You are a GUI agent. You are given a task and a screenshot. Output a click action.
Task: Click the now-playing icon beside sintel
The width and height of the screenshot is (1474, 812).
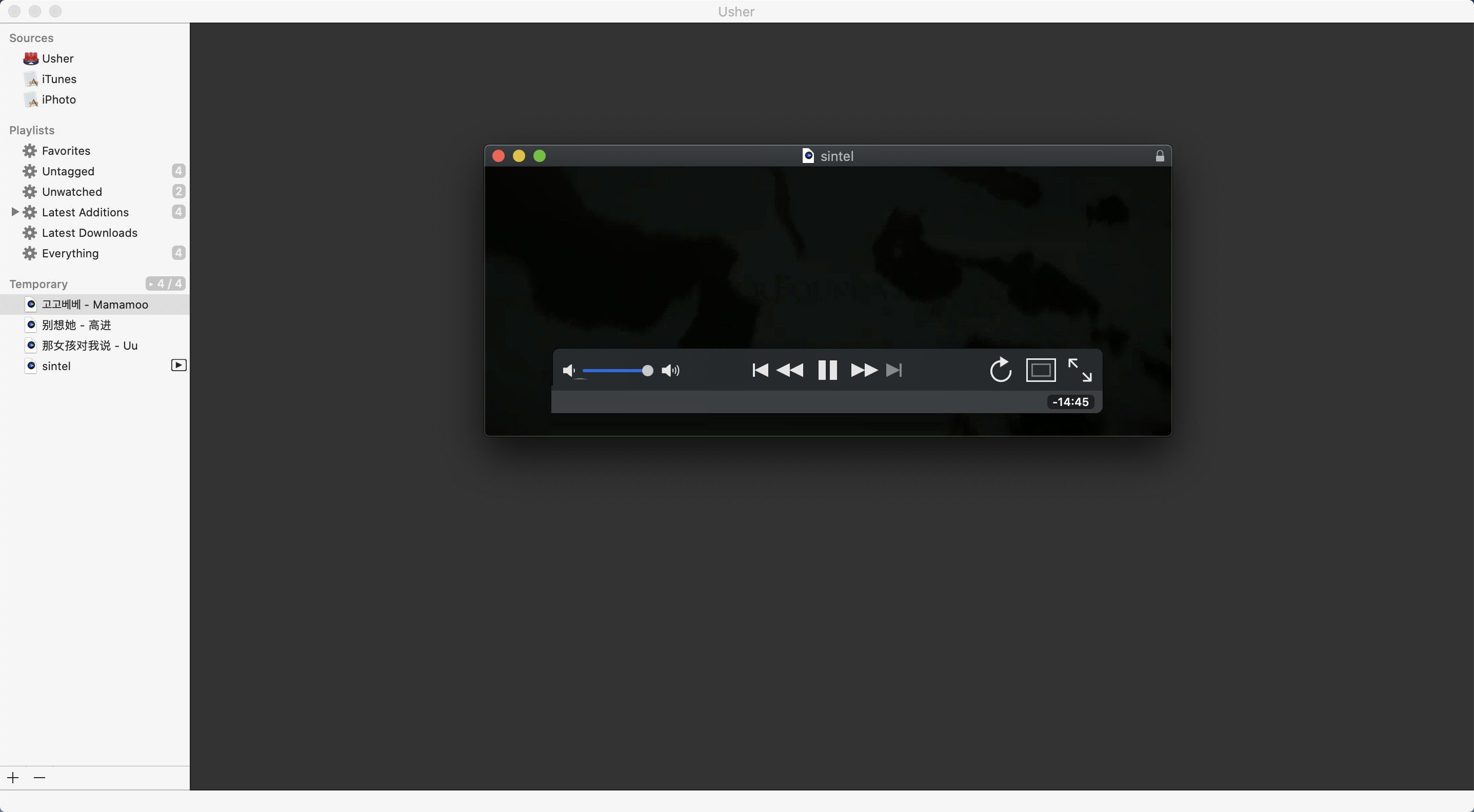click(178, 366)
